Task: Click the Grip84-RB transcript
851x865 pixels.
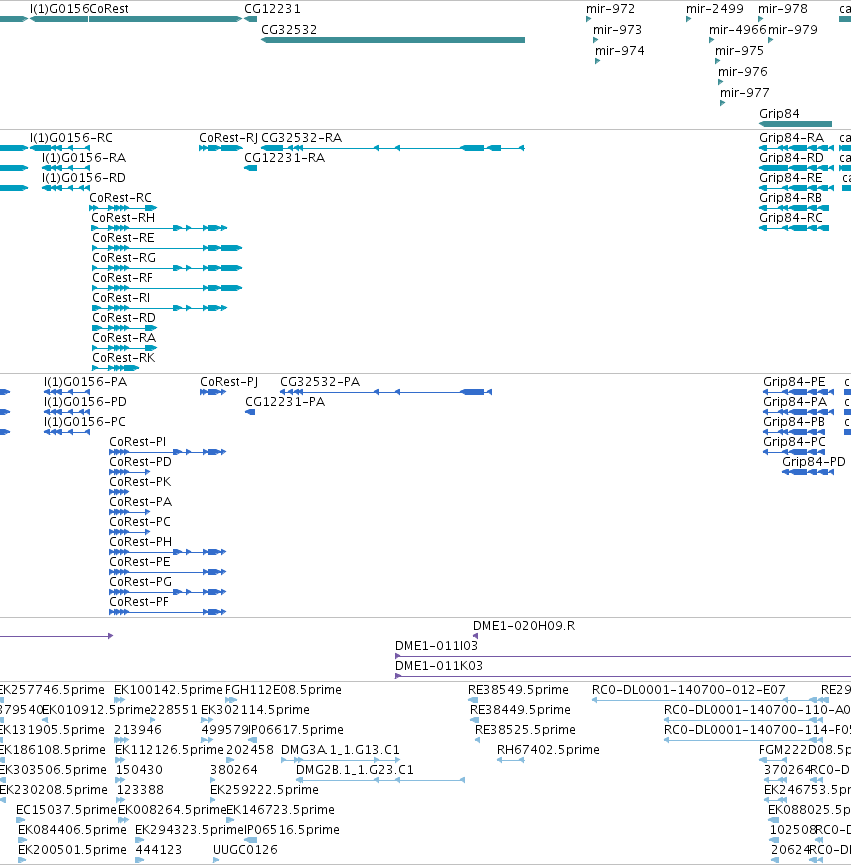Action: coord(794,208)
